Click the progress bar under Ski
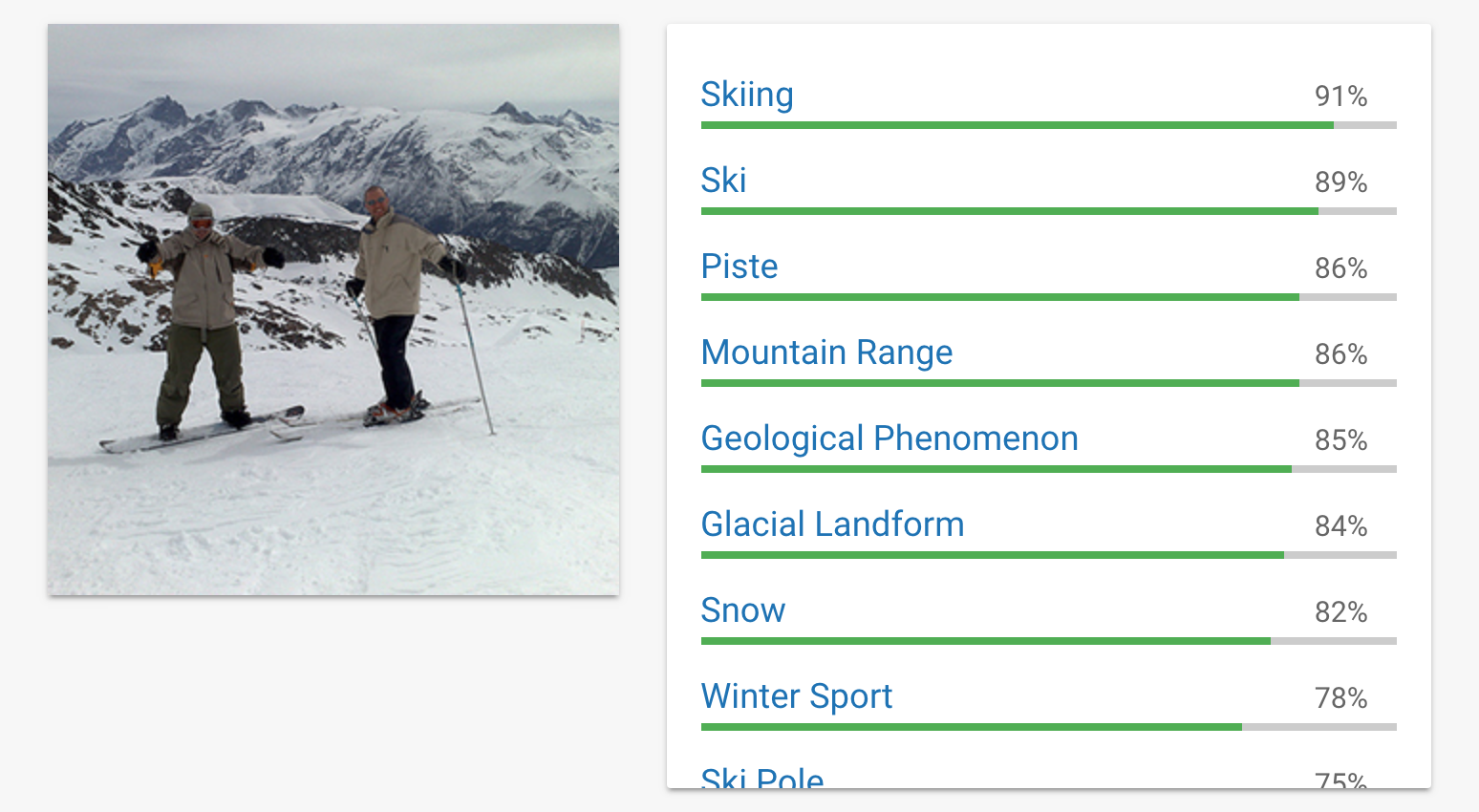The height and width of the screenshot is (812, 1479). click(1048, 211)
